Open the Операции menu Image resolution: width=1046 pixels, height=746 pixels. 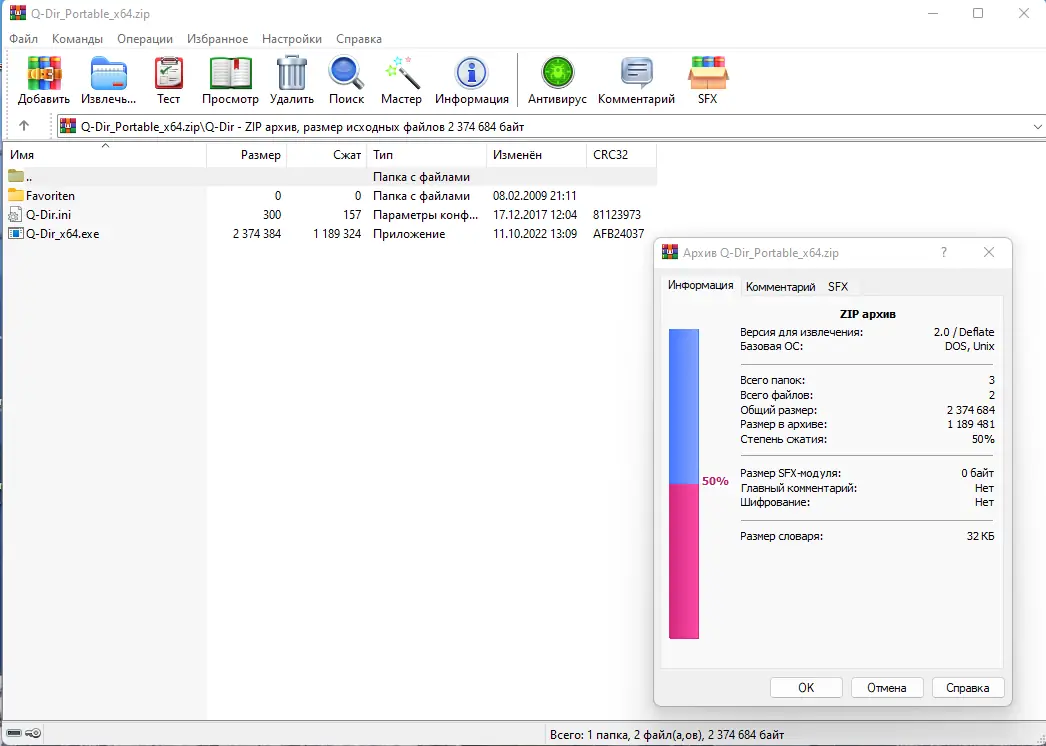coord(145,39)
